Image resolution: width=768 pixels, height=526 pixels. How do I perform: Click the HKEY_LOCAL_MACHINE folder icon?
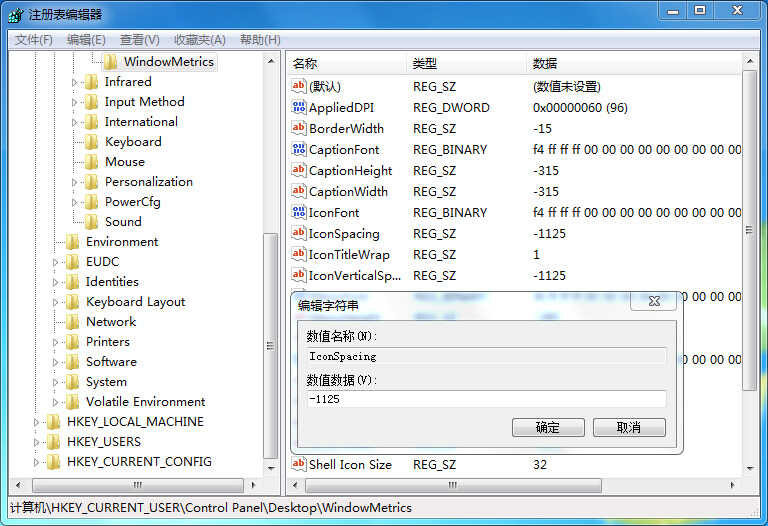pos(53,422)
